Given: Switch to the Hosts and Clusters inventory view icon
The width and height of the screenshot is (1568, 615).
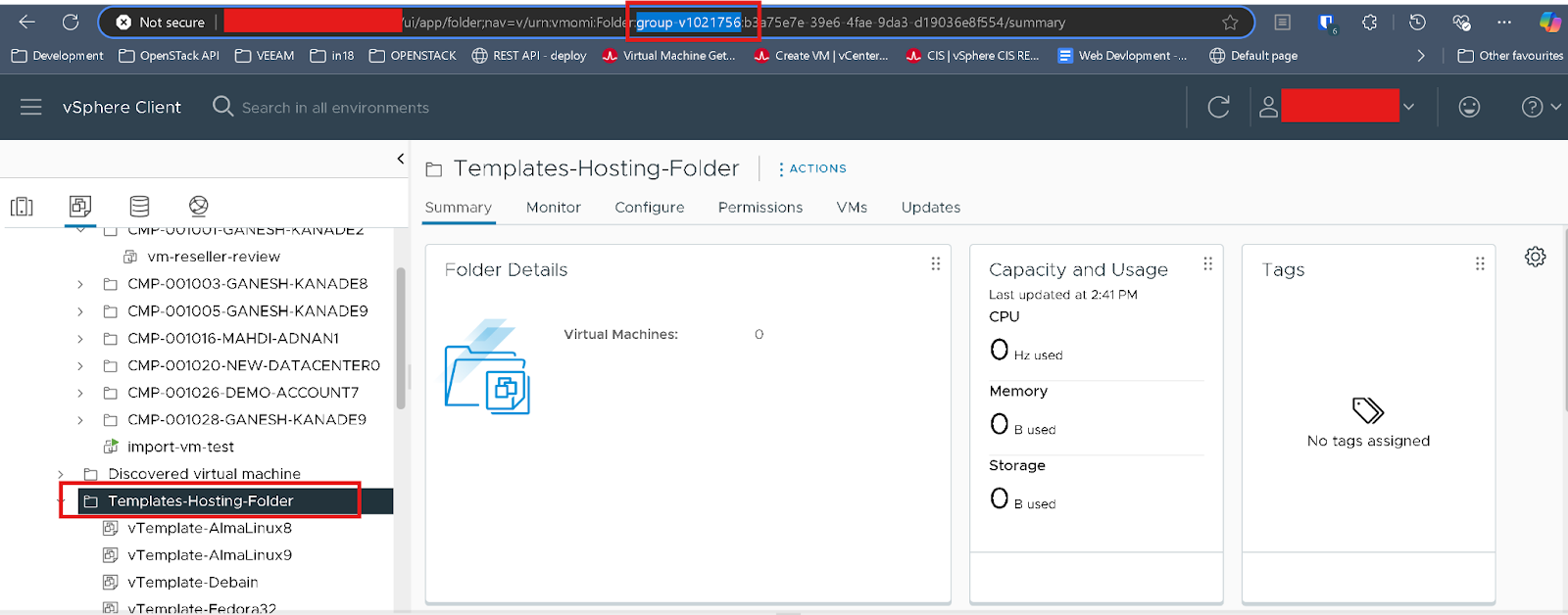Looking at the screenshot, I should (x=22, y=206).
